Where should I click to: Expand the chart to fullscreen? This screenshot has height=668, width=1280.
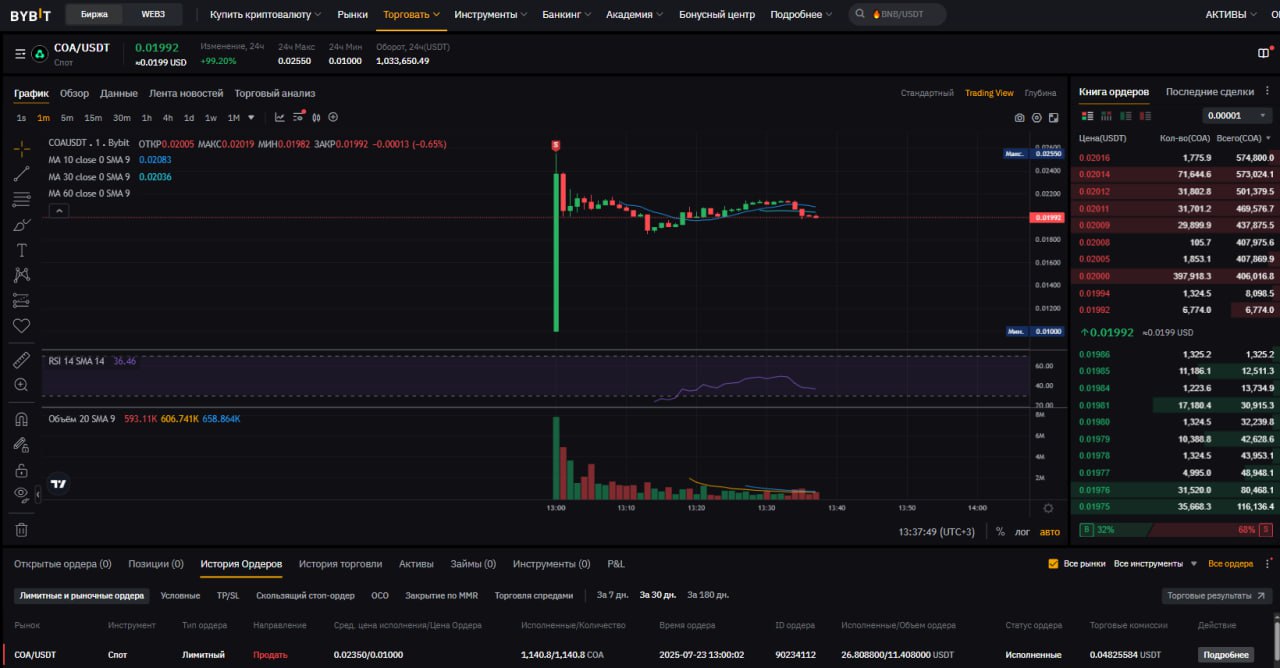click(1053, 118)
